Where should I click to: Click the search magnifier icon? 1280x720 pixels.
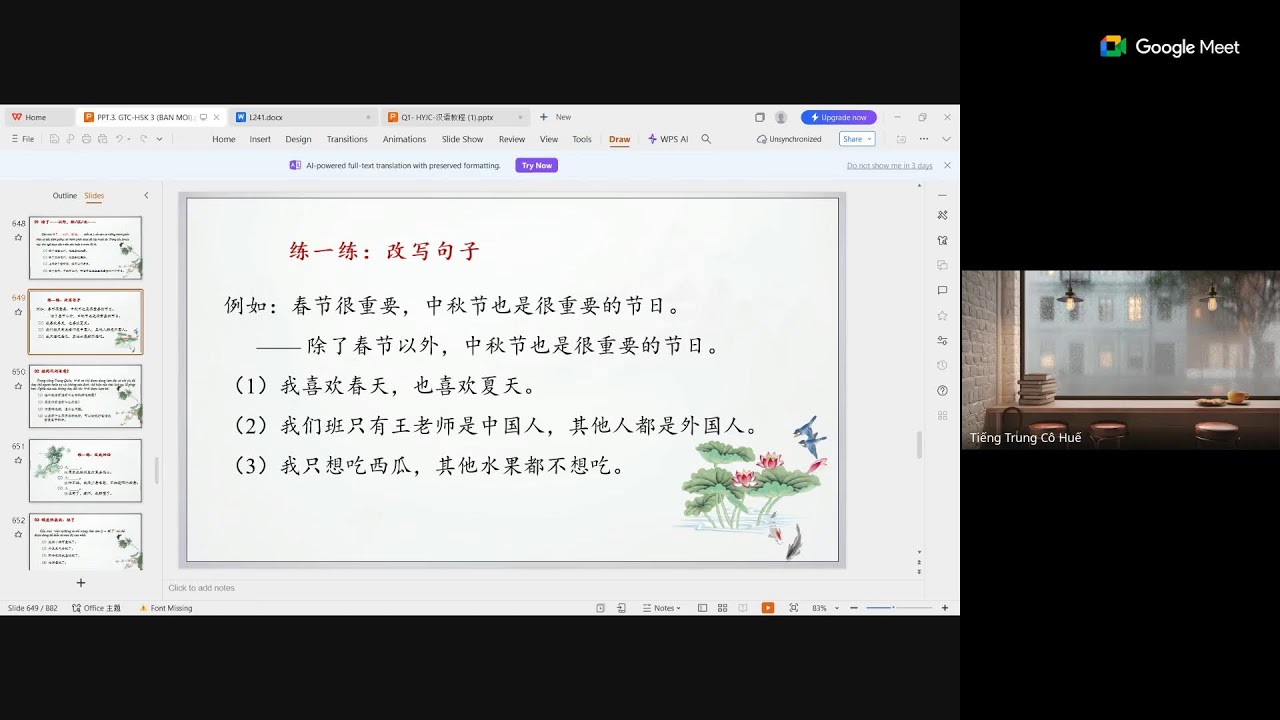pyautogui.click(x=706, y=139)
